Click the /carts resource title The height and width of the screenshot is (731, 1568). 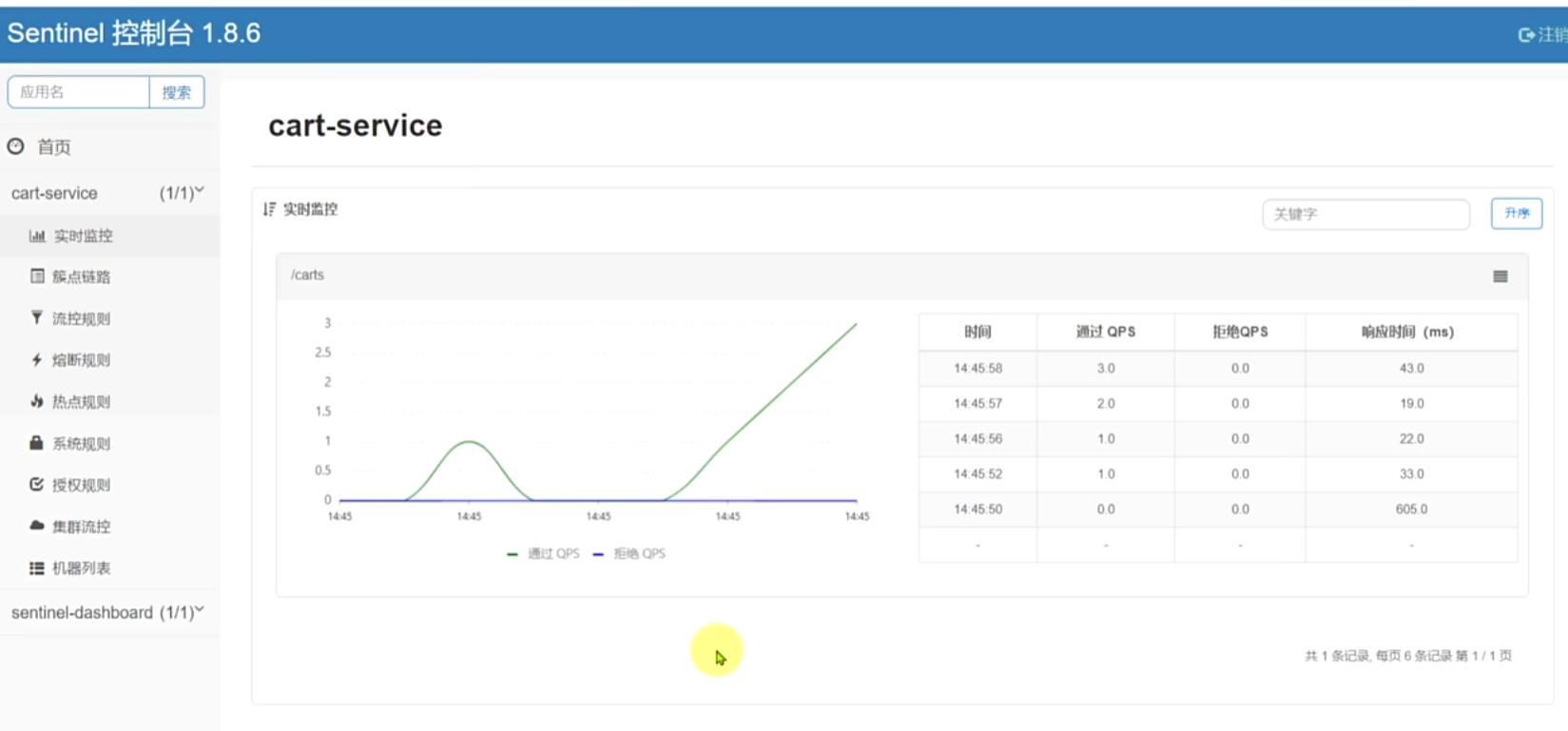[x=307, y=275]
